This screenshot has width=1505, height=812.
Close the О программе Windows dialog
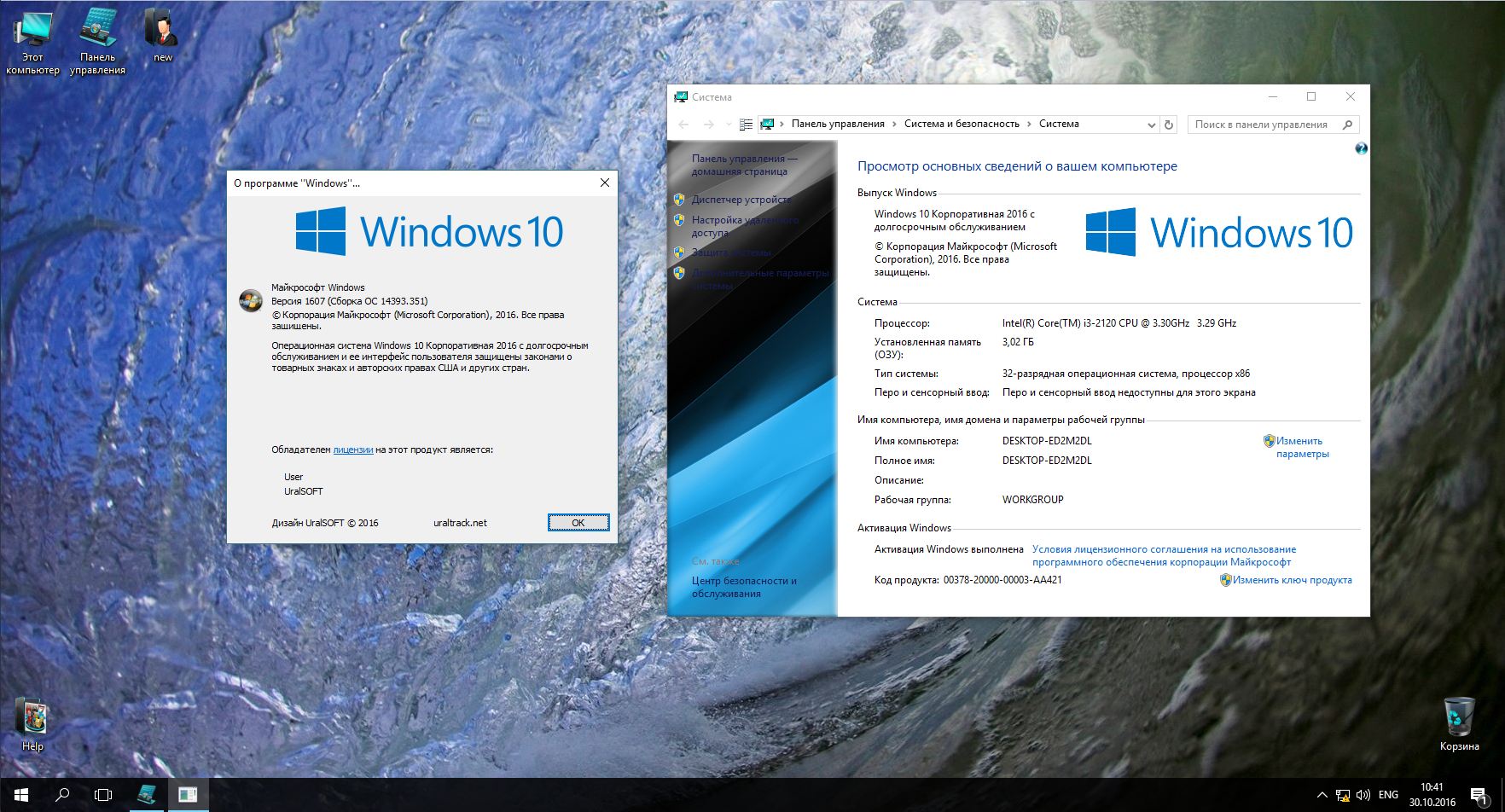(x=605, y=183)
